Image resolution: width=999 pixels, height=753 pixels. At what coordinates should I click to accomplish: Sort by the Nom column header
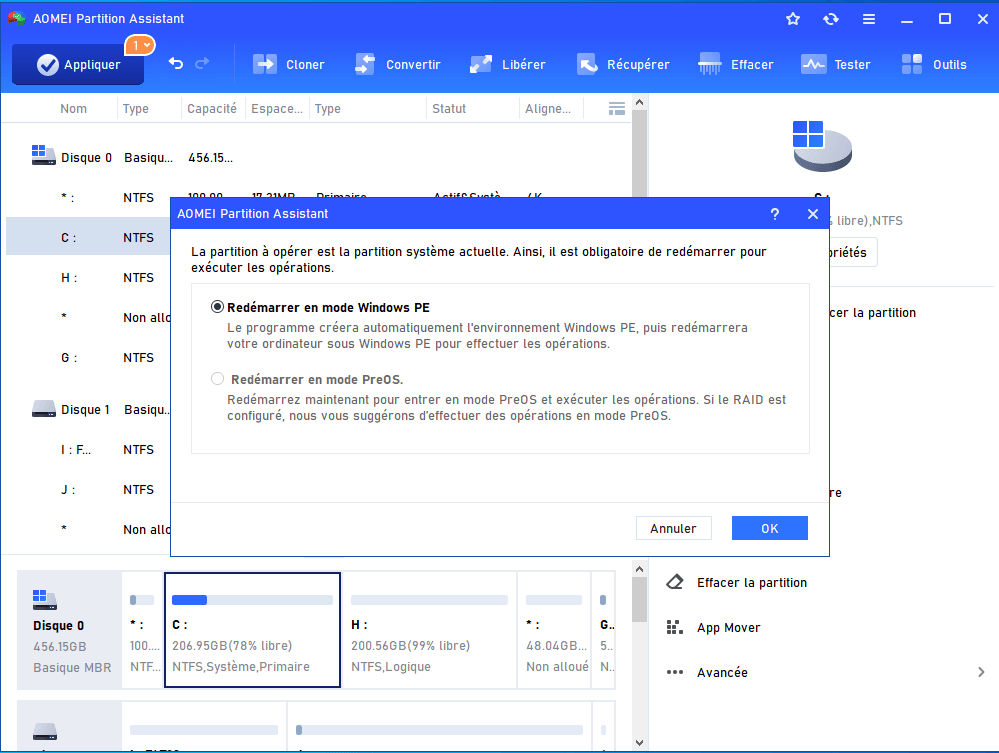point(73,109)
